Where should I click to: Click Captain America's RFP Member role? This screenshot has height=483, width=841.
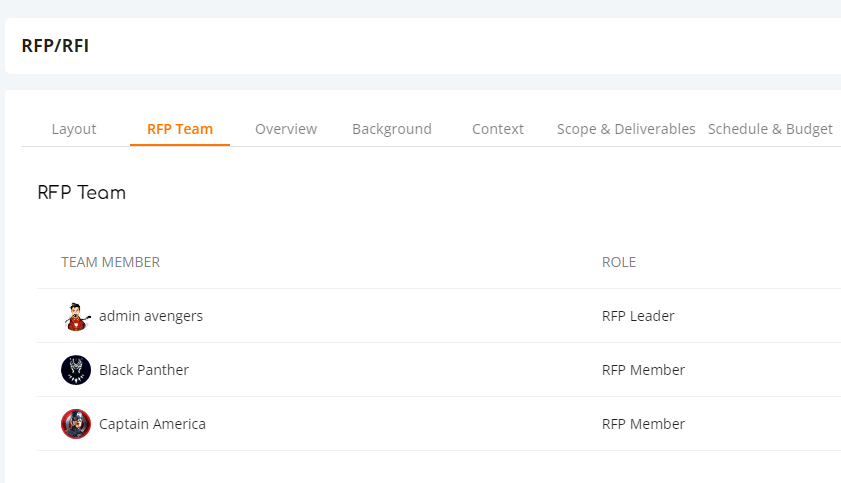click(x=644, y=424)
